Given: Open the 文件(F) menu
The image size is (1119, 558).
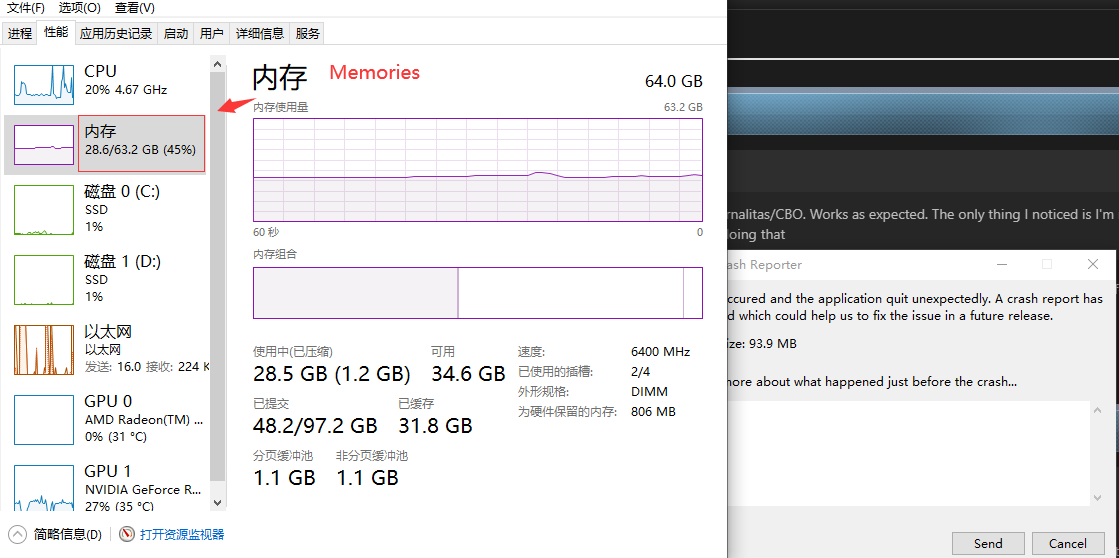Looking at the screenshot, I should coord(26,8).
